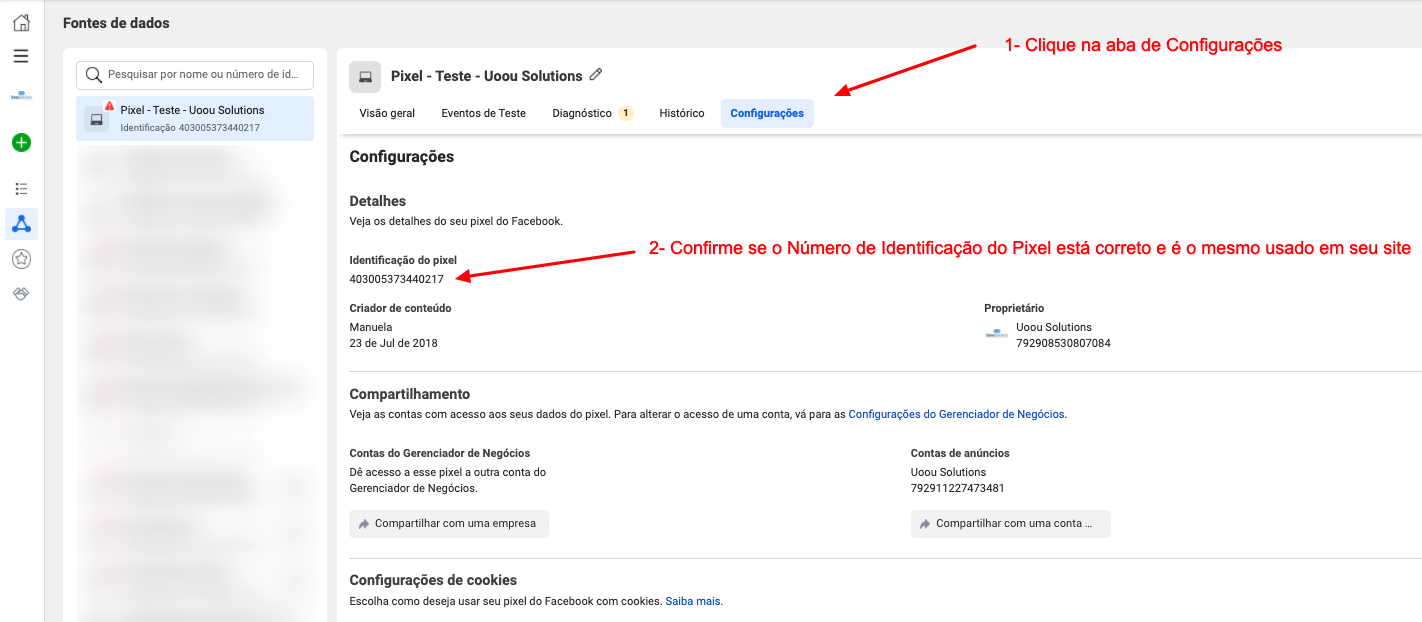Click Compartilhar com uma conta button

(1011, 524)
